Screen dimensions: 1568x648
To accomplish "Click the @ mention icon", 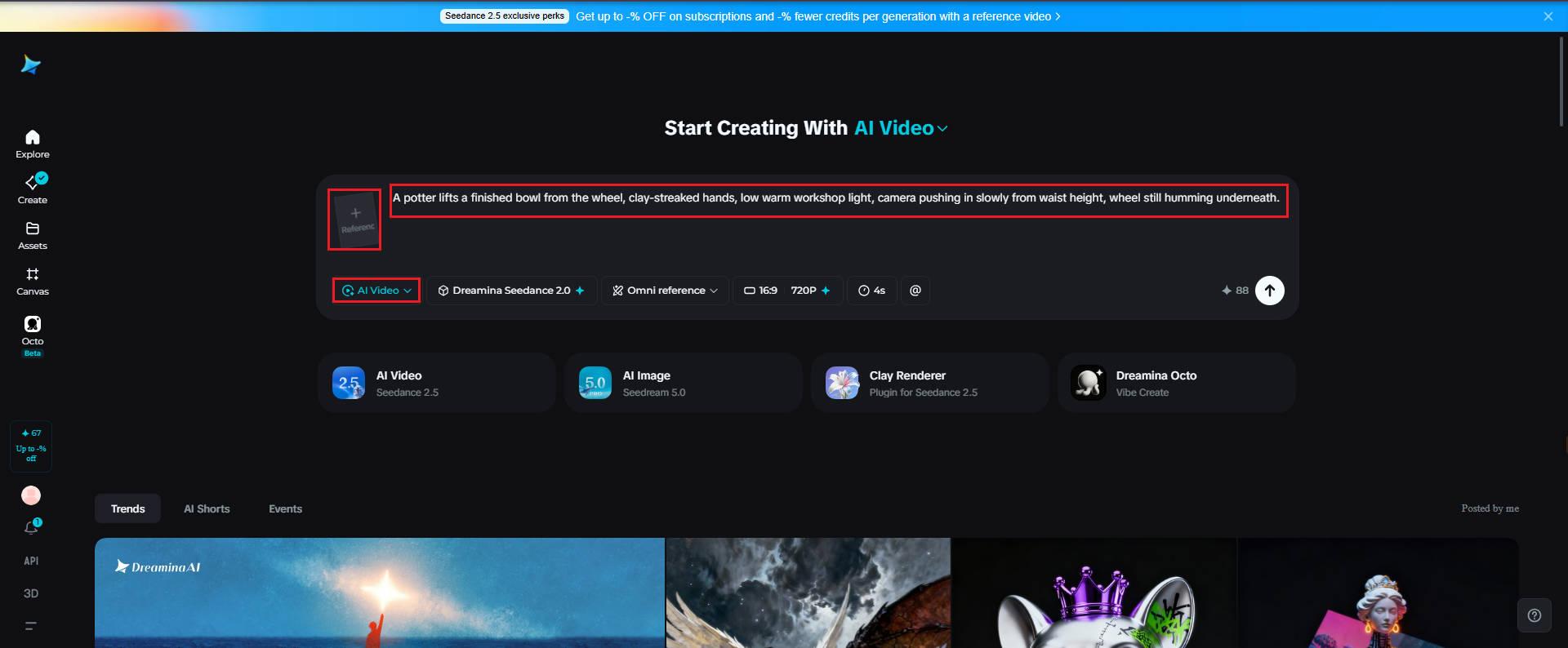I will coord(915,291).
